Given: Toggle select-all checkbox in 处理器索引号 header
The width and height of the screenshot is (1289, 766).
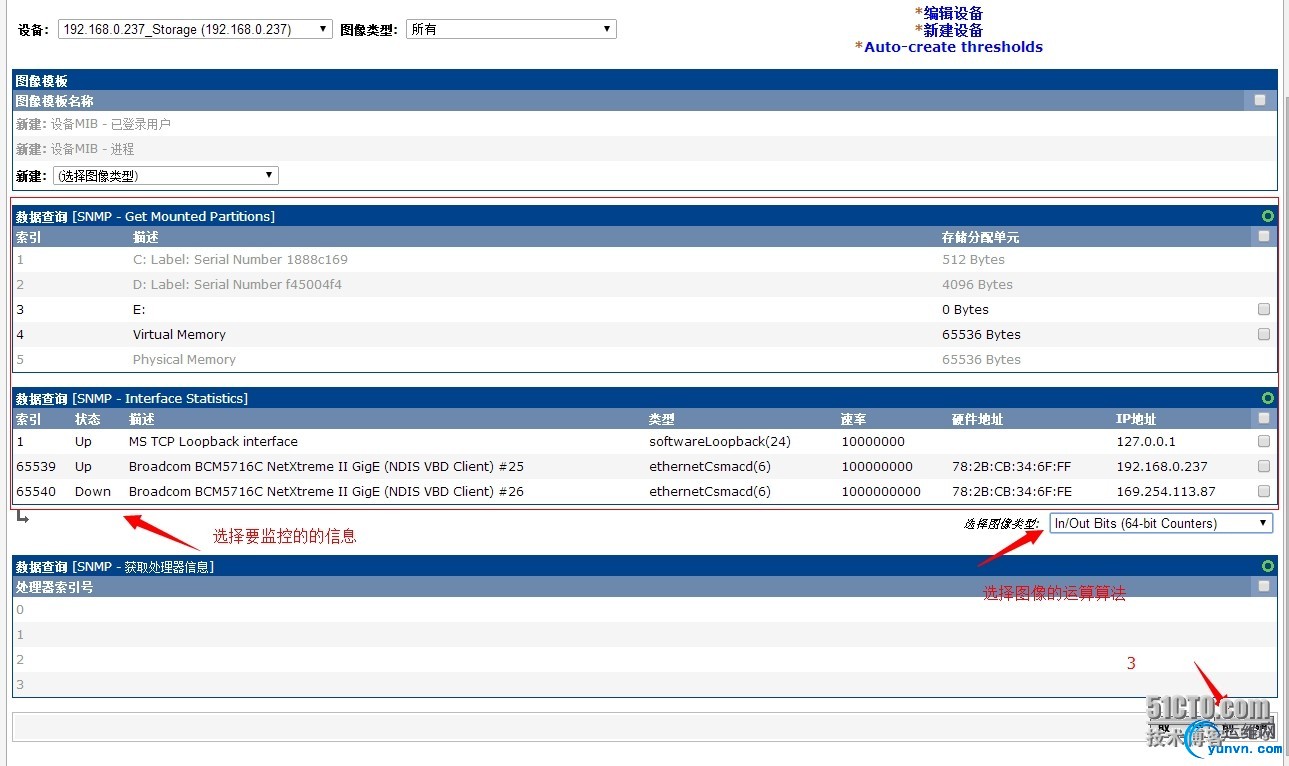Looking at the screenshot, I should 1264,587.
